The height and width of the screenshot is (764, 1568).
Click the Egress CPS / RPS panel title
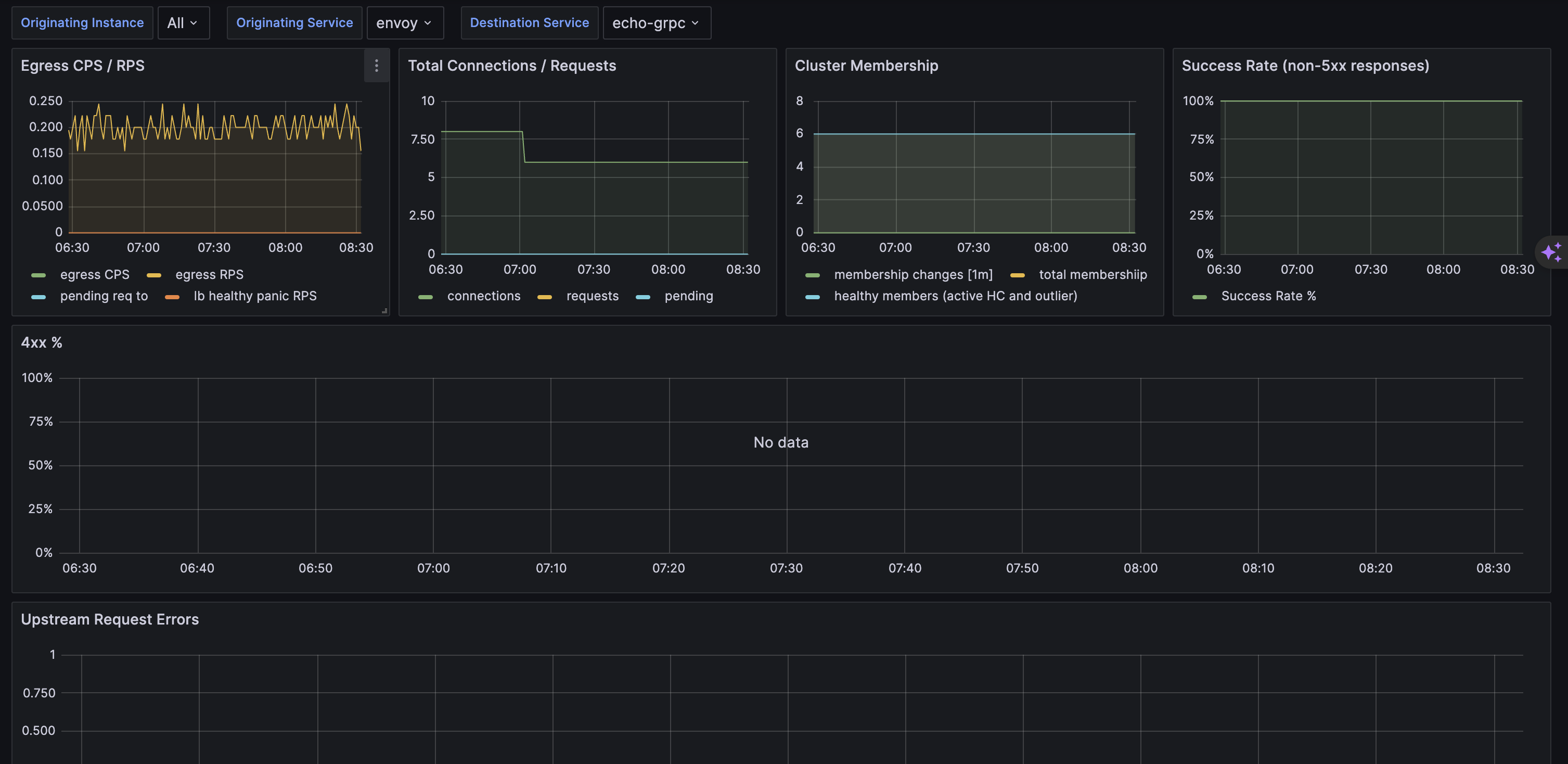[x=83, y=66]
